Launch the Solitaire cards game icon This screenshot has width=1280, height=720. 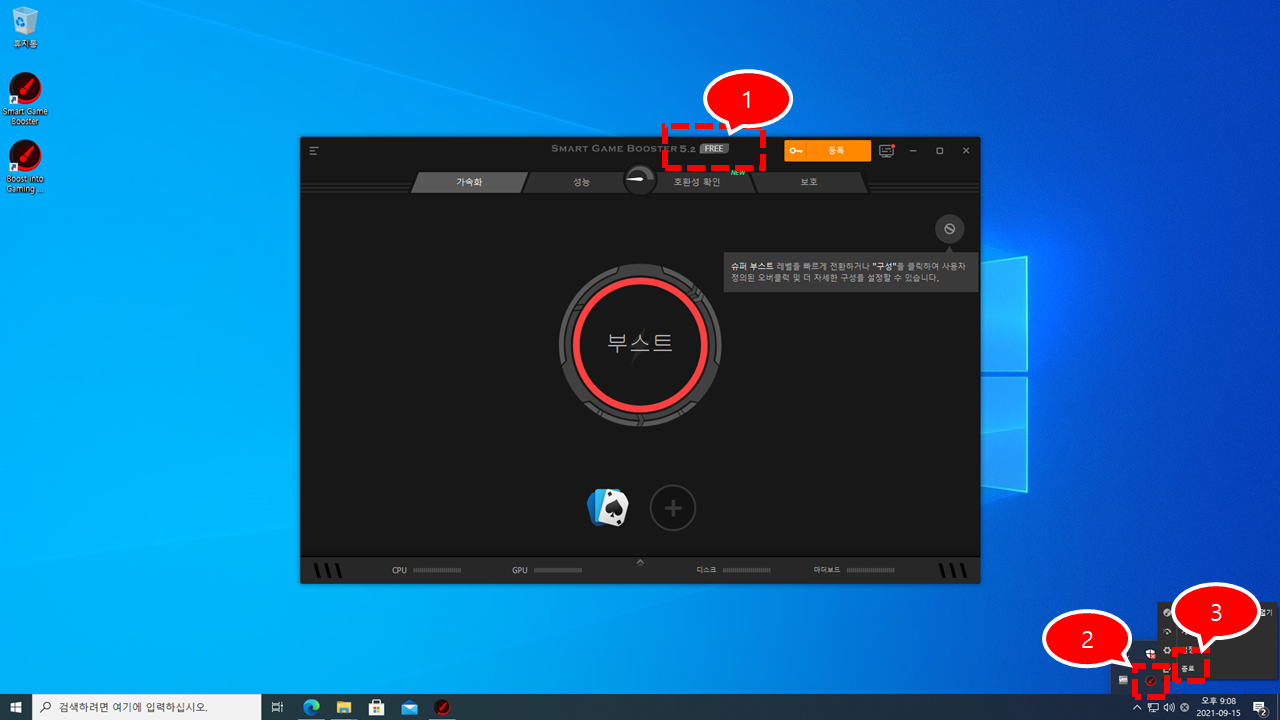point(608,508)
